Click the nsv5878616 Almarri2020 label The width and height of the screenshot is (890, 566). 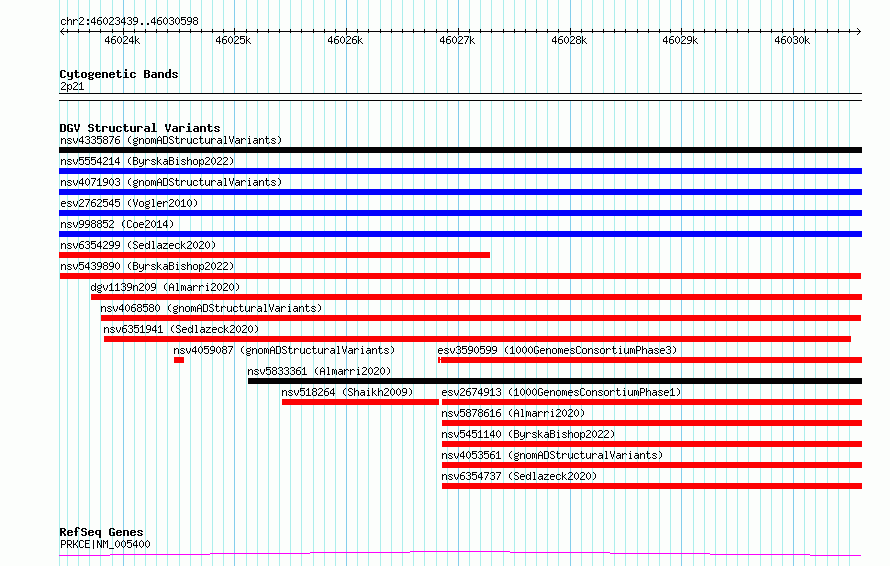513,413
